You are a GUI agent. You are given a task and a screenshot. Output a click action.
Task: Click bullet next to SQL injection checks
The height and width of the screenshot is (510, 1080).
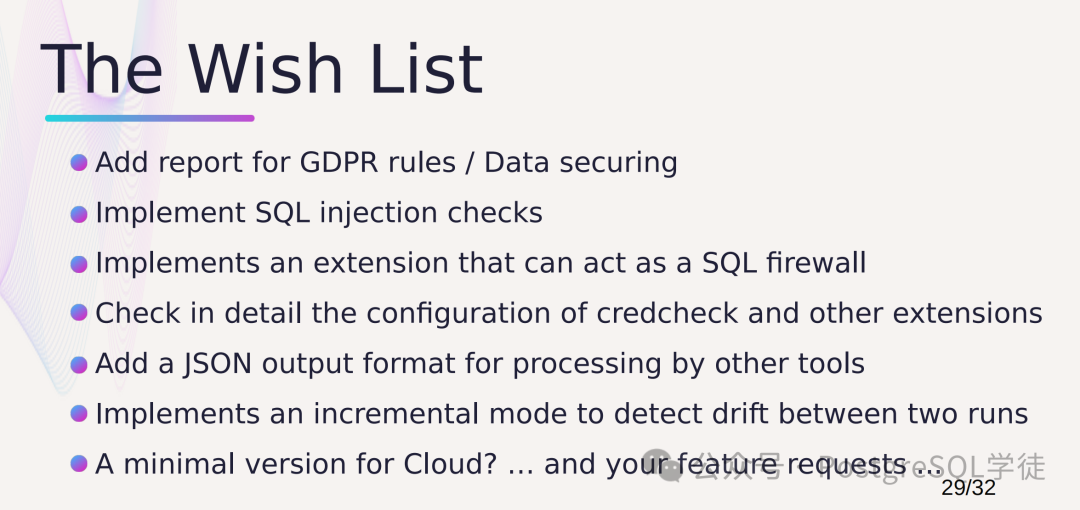coord(79,213)
